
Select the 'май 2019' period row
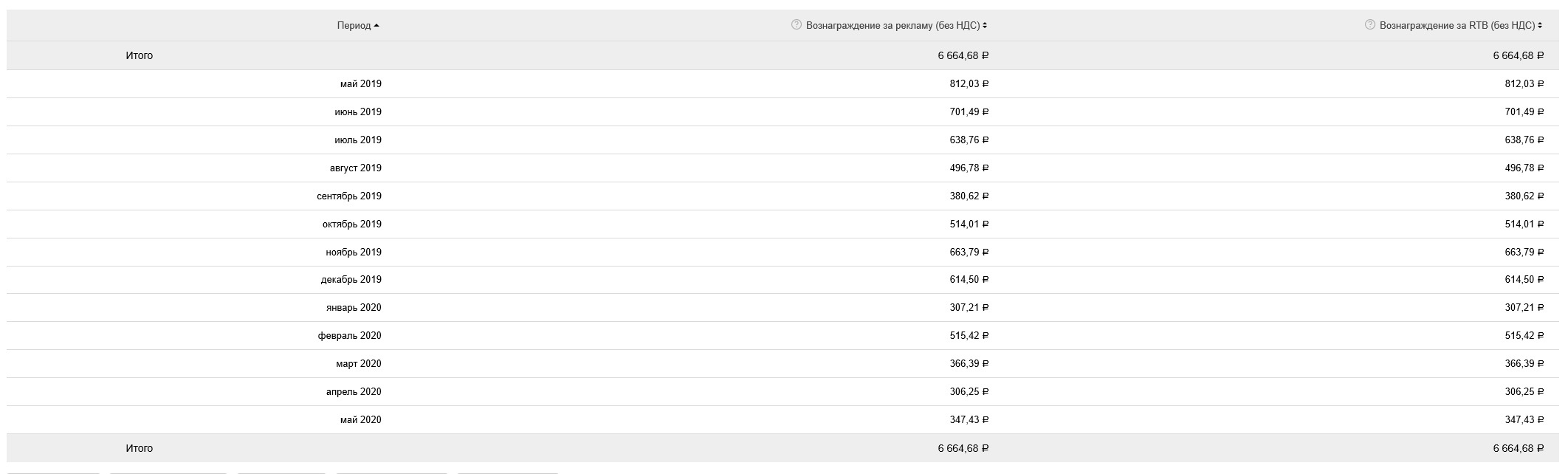pos(360,84)
